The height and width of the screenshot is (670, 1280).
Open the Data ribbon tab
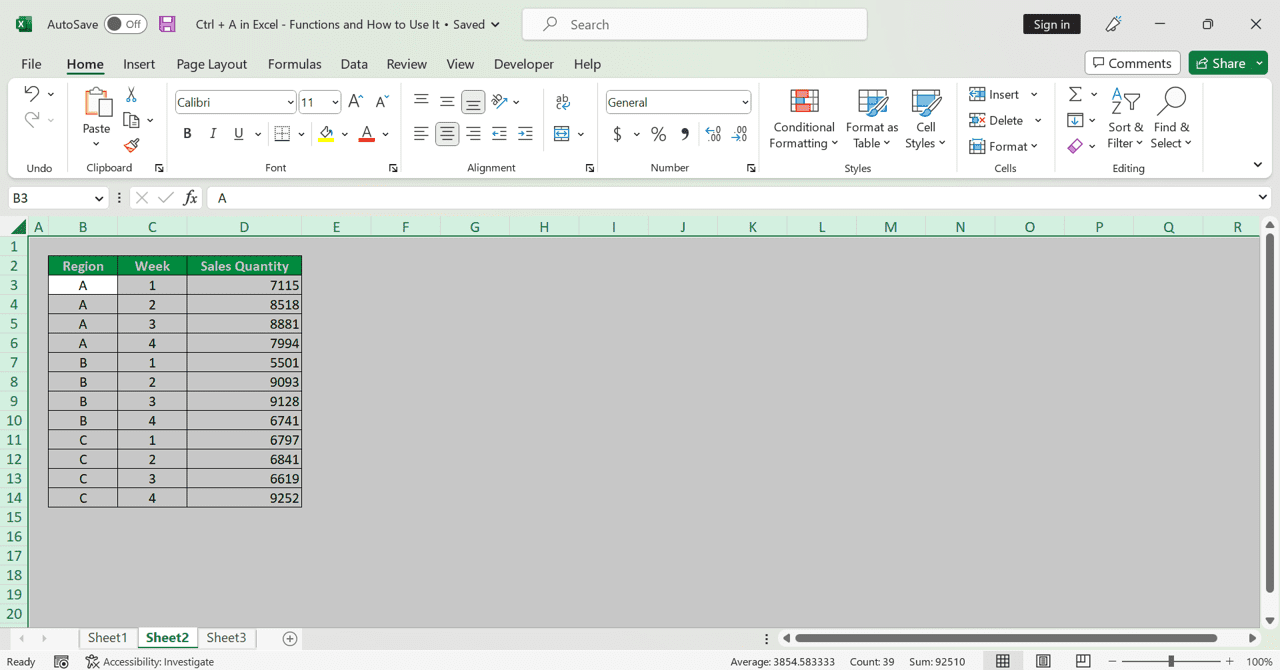tap(354, 64)
